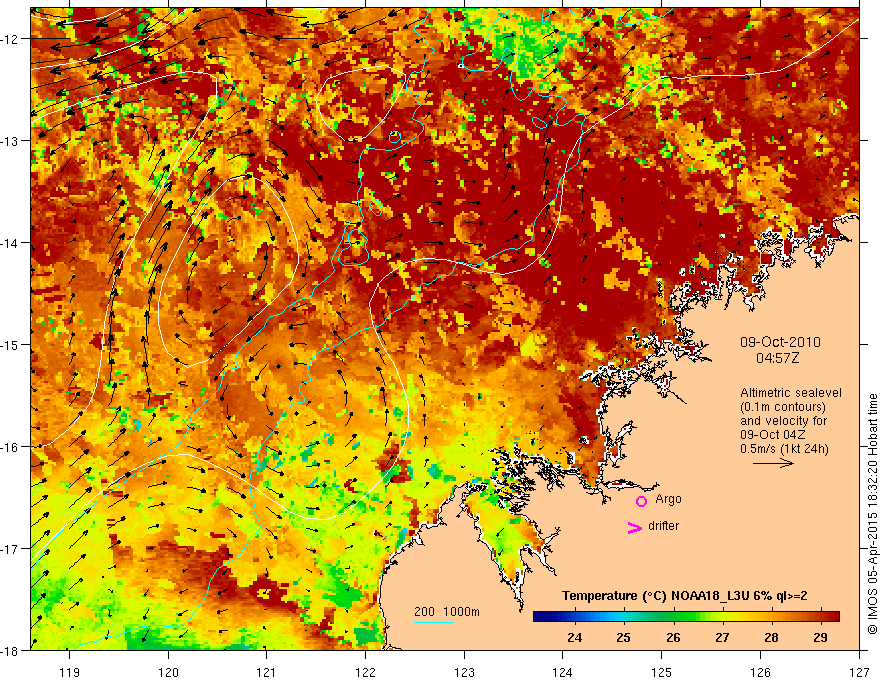Click the longitude axis label 122
Viewport: 880px width, 680px height.
[365, 672]
